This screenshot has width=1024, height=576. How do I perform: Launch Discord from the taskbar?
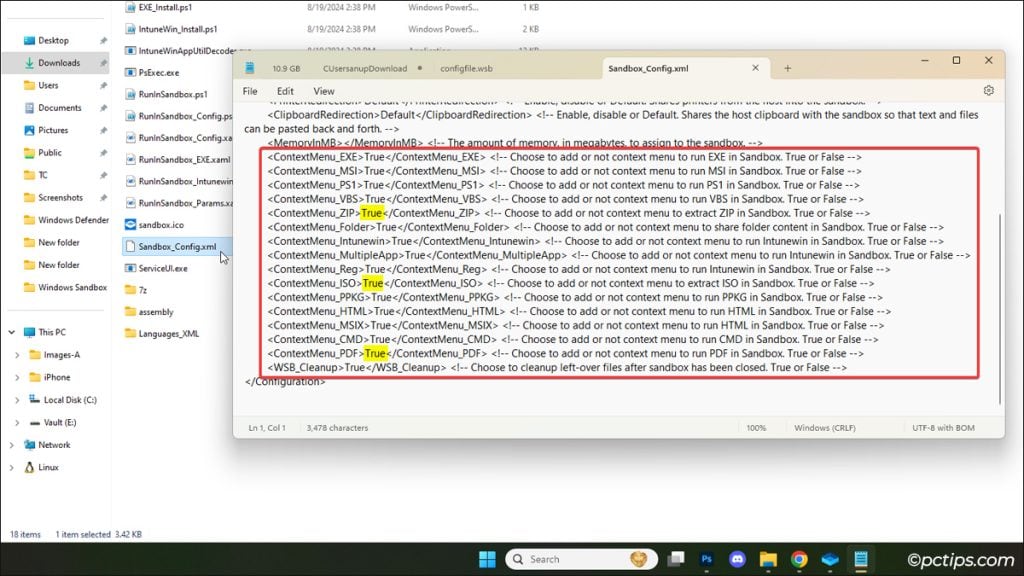tap(737, 559)
